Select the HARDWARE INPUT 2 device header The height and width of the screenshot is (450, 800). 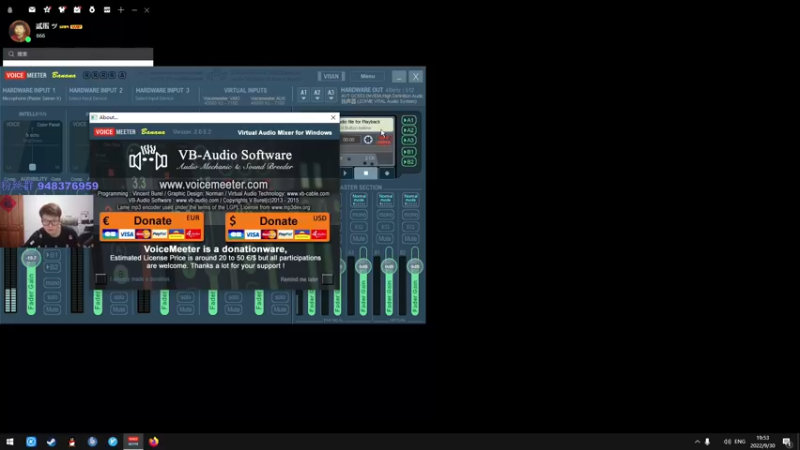coord(96,90)
